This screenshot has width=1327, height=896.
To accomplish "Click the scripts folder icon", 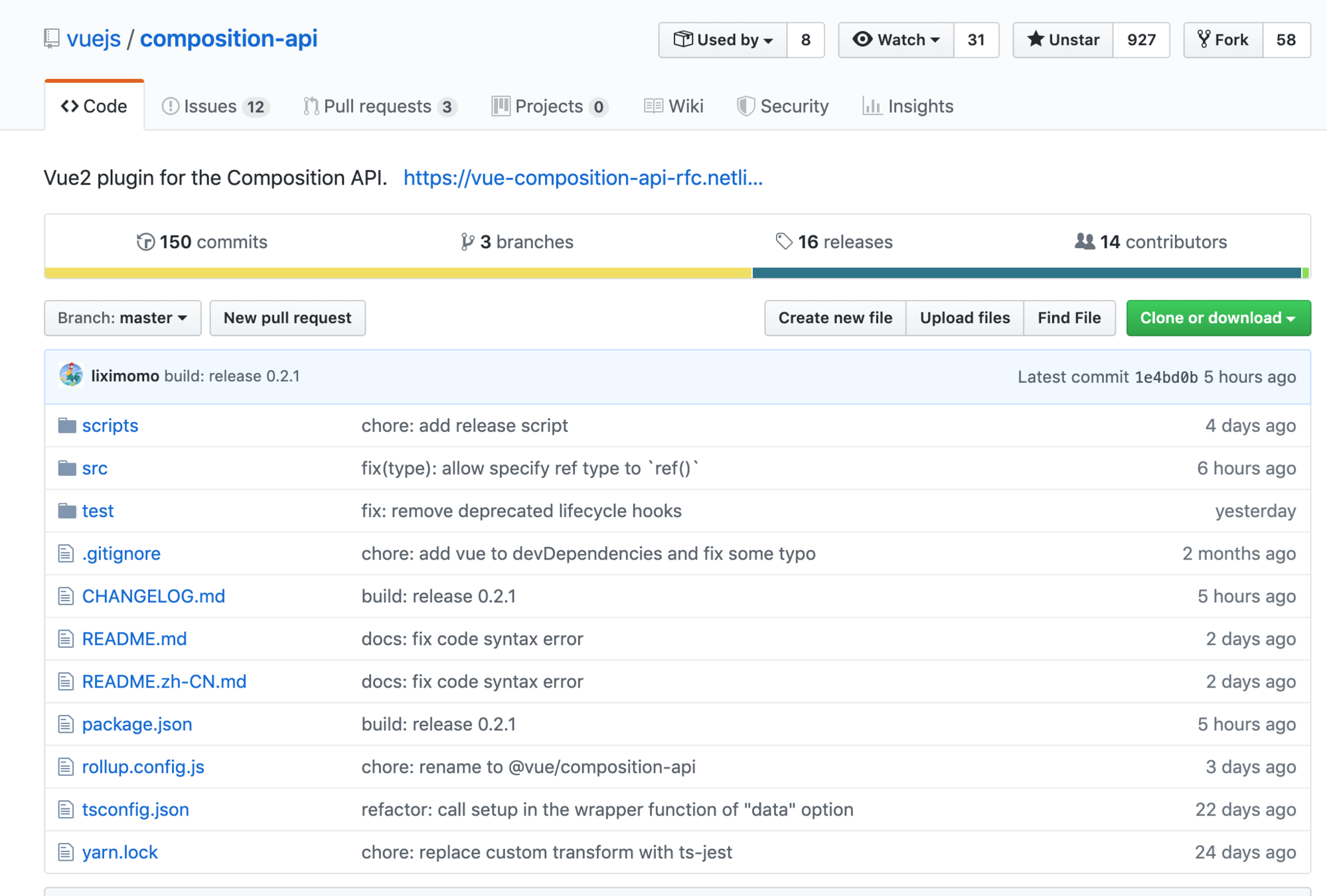I will [67, 425].
